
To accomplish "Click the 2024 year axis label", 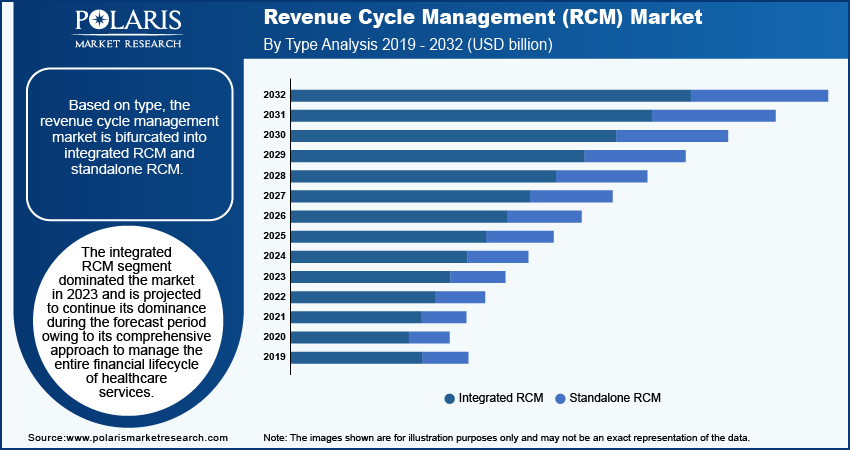I will [x=274, y=256].
